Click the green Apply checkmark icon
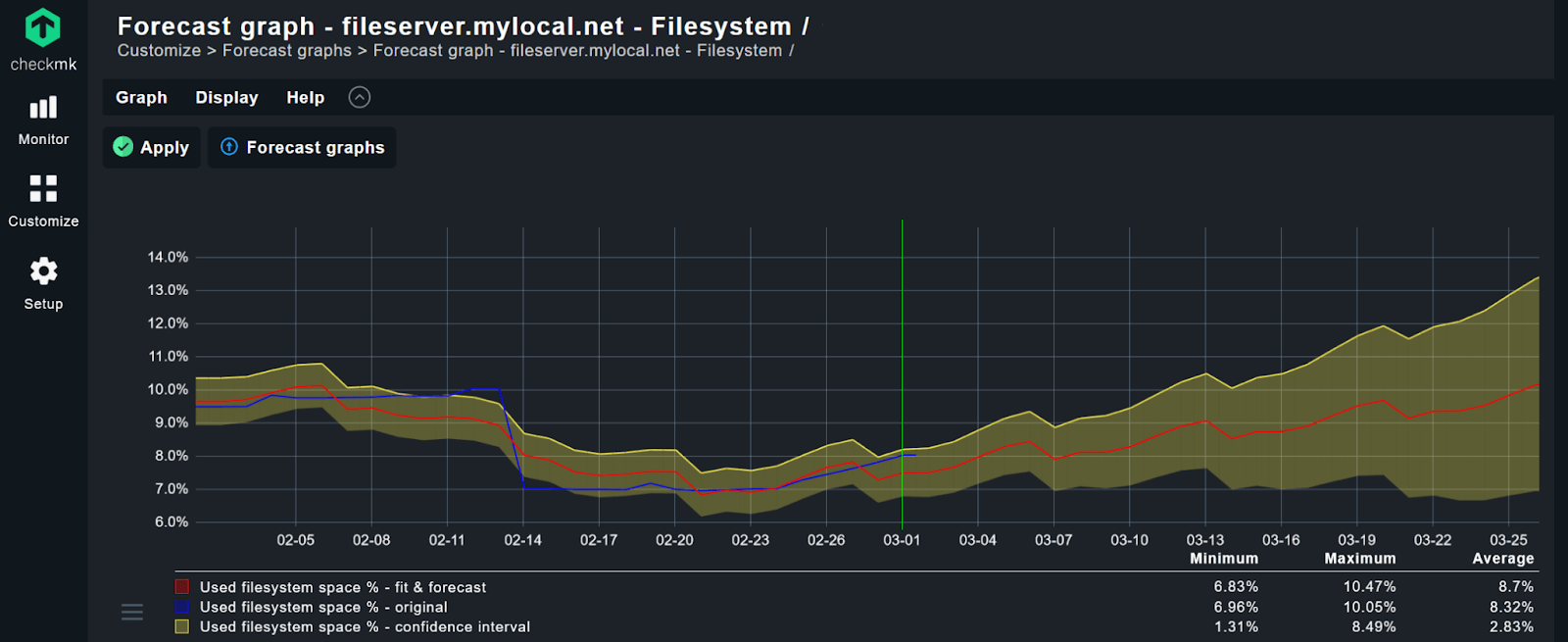This screenshot has width=1568, height=642. tap(123, 147)
